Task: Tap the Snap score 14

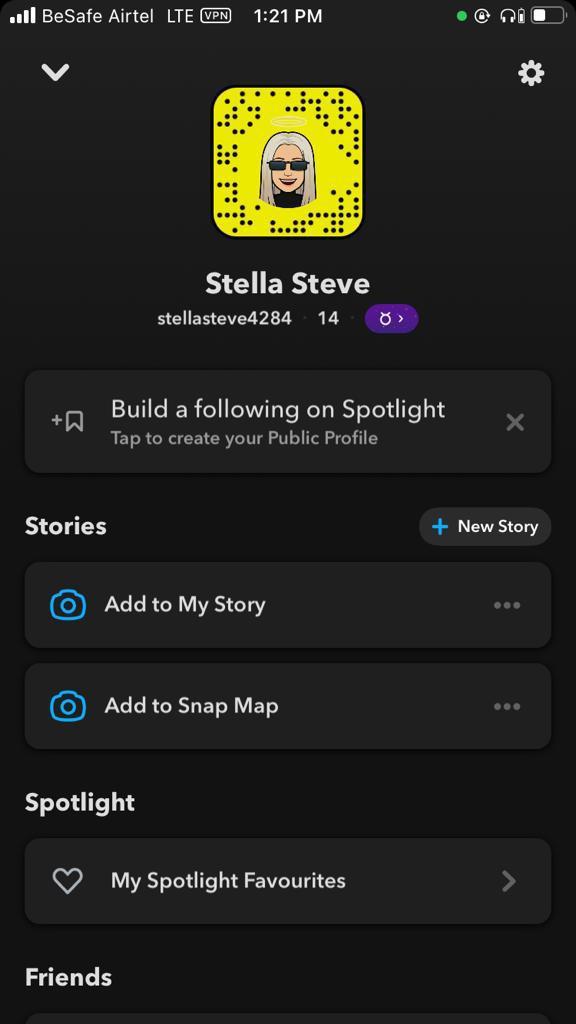Action: click(328, 319)
